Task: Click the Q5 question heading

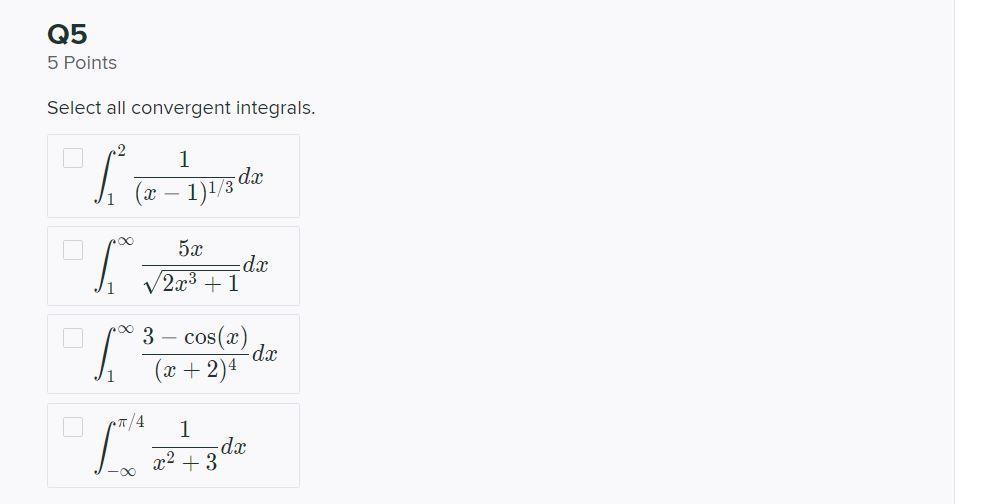Action: (x=67, y=34)
